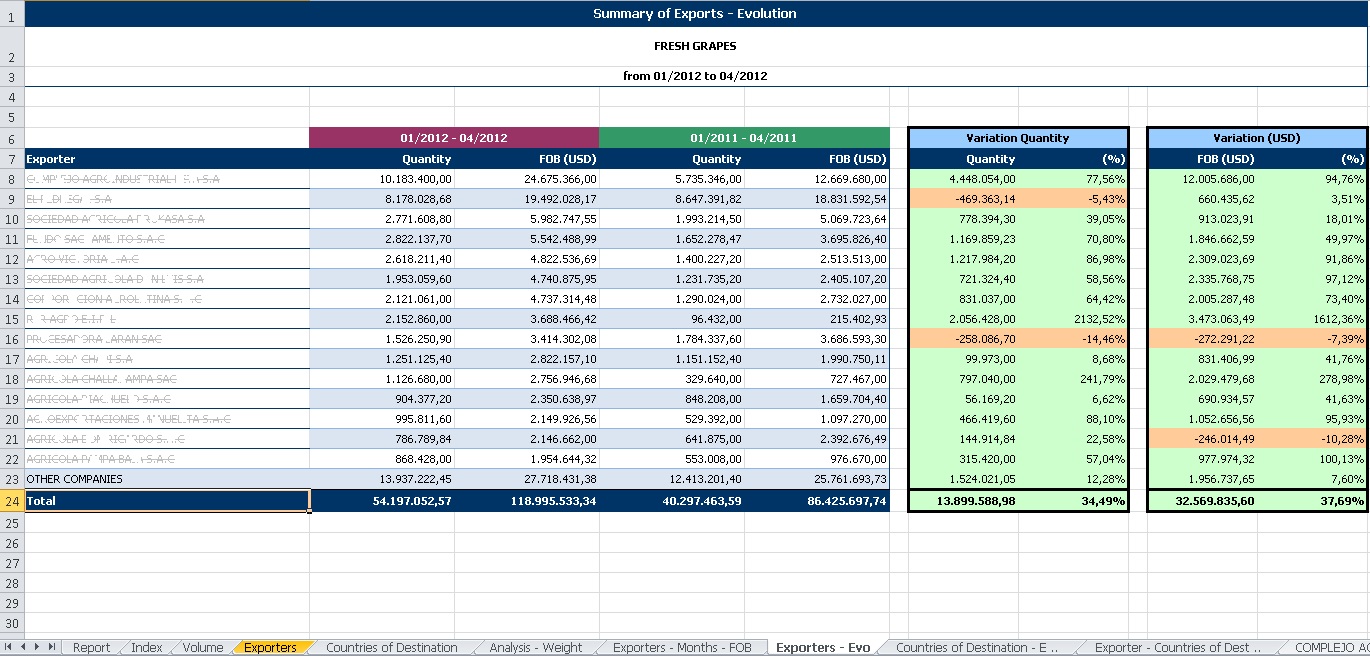Viewport: 1370px width, 656px height.
Task: Click the last-sheet navigation arrow
Action: point(51,647)
